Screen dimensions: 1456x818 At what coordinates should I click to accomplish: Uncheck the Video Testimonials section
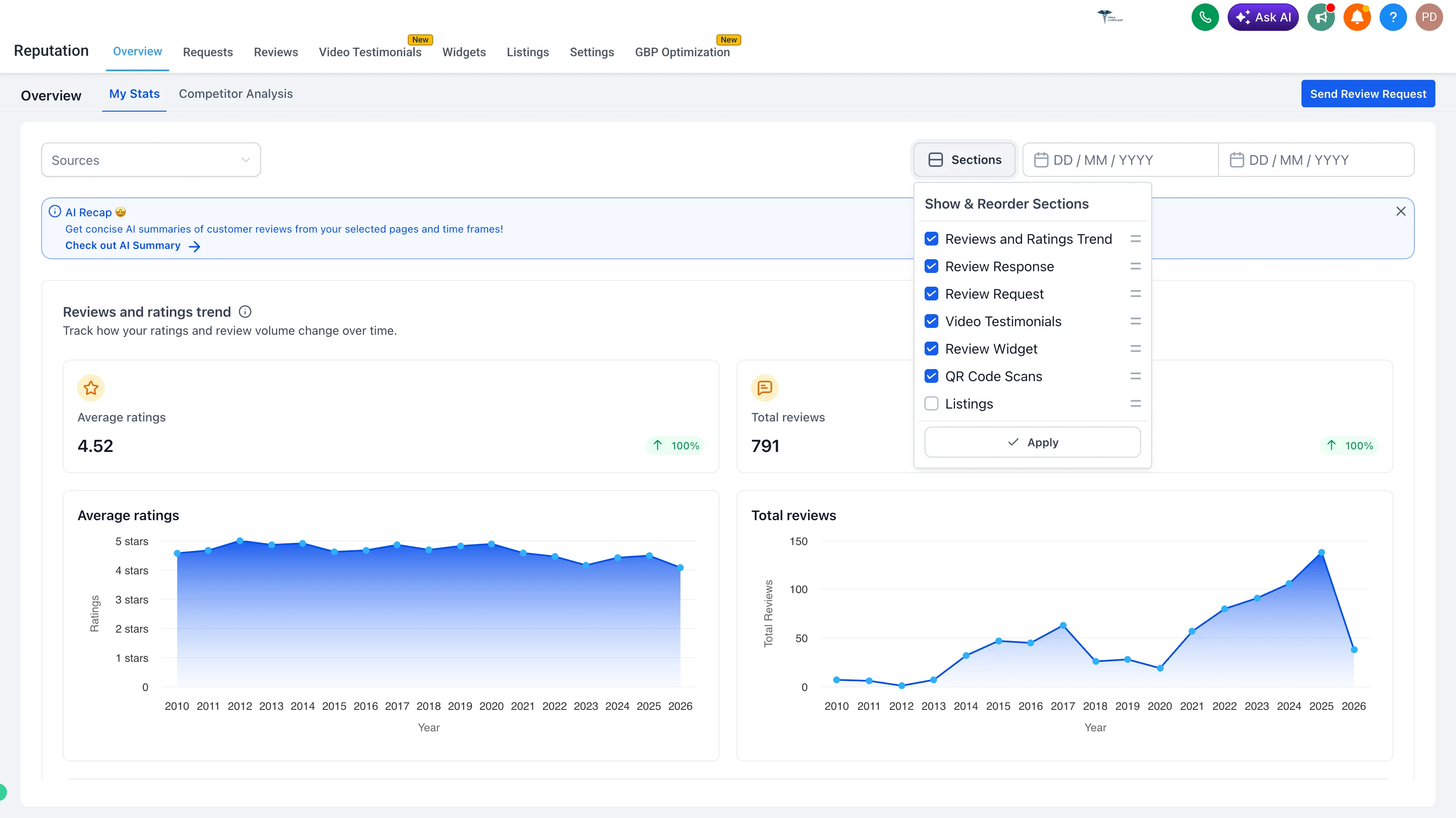[x=931, y=321]
